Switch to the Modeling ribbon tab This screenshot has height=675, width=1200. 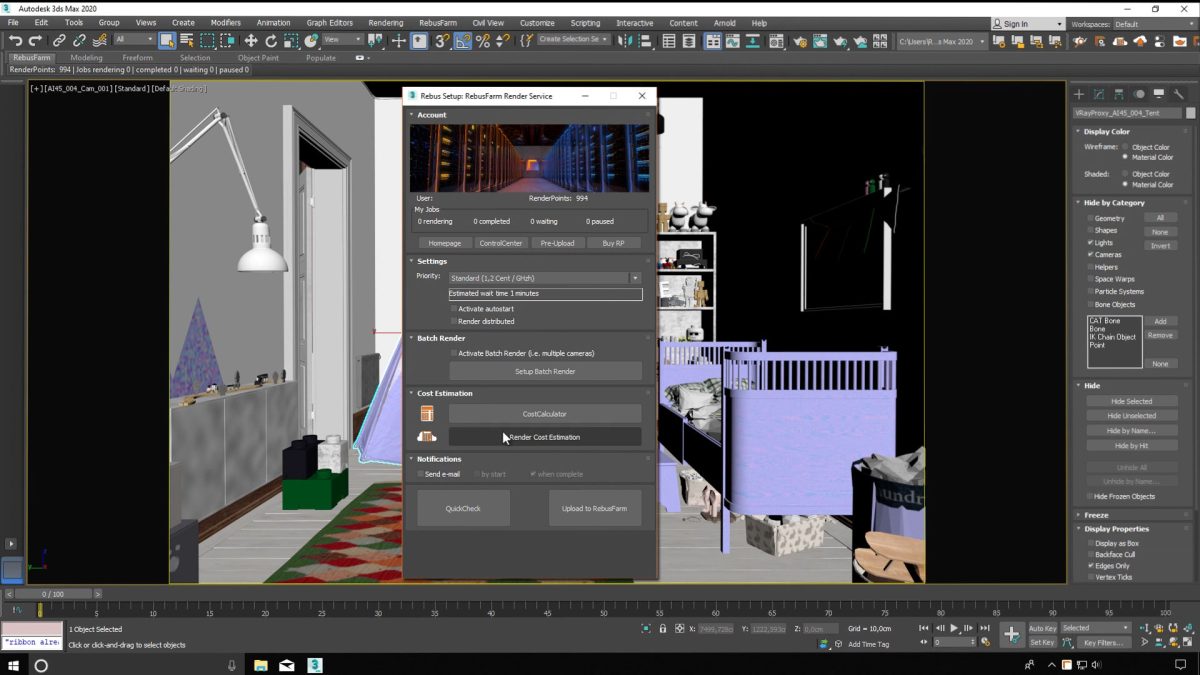(x=86, y=58)
